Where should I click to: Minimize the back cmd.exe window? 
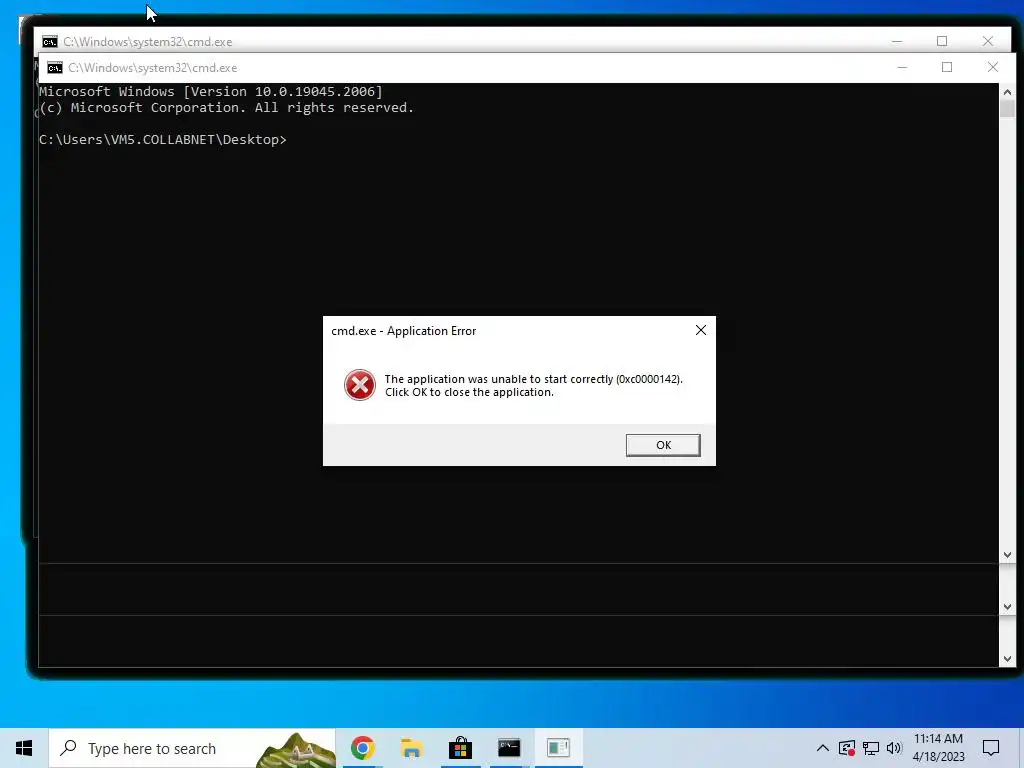point(897,41)
